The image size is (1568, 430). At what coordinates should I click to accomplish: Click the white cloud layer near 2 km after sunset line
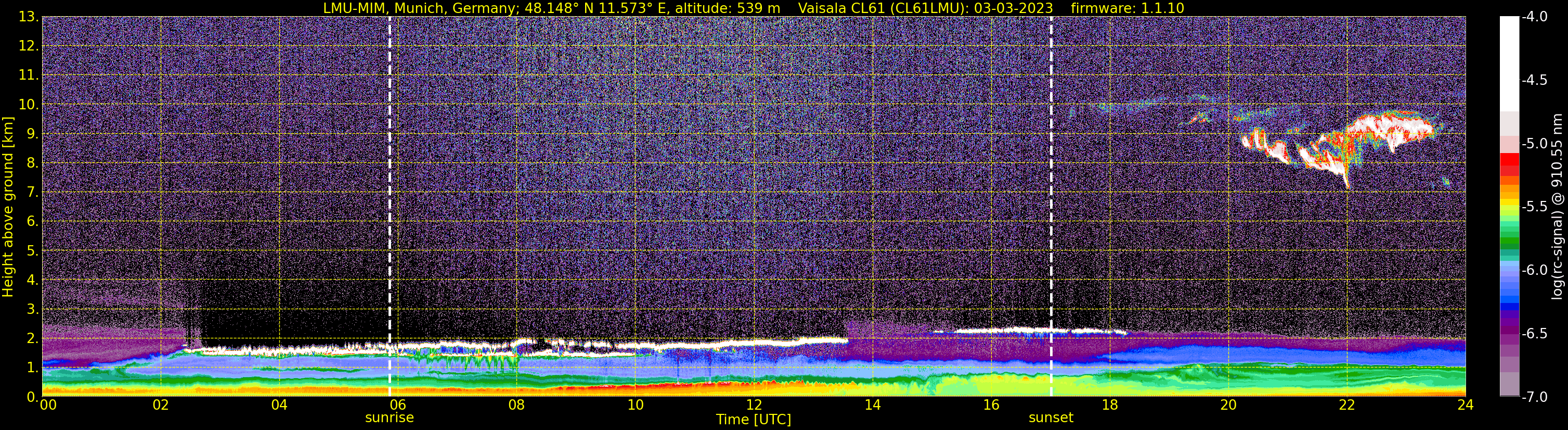pos(1090,332)
